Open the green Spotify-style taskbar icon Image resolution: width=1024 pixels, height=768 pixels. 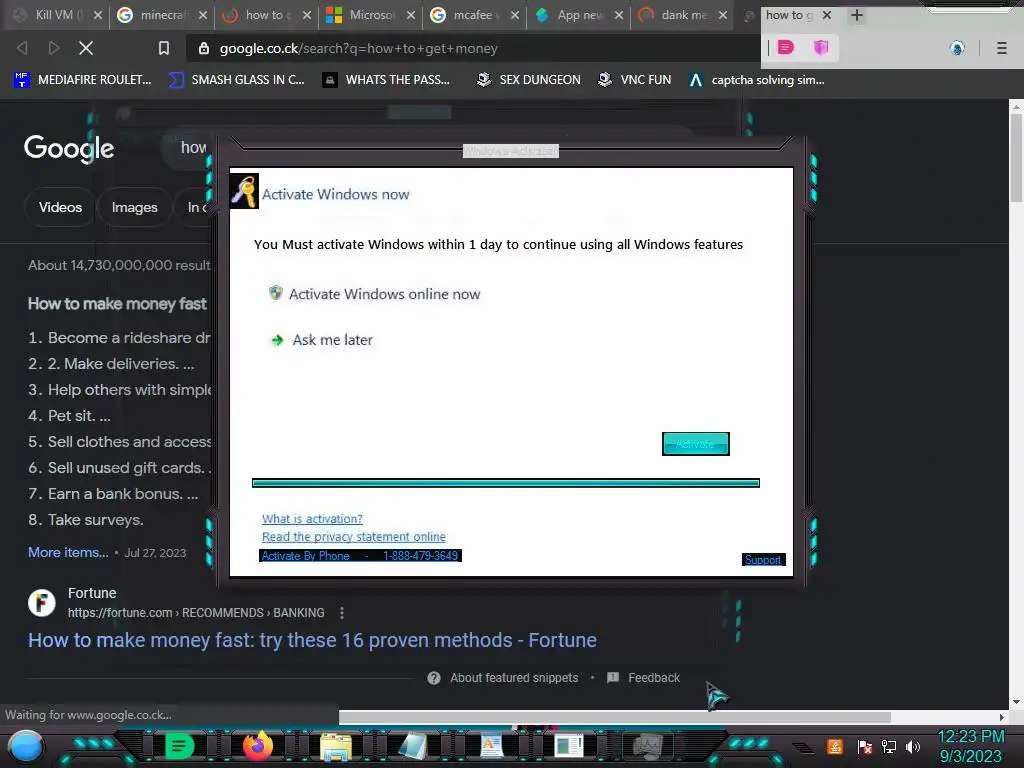[x=180, y=746]
